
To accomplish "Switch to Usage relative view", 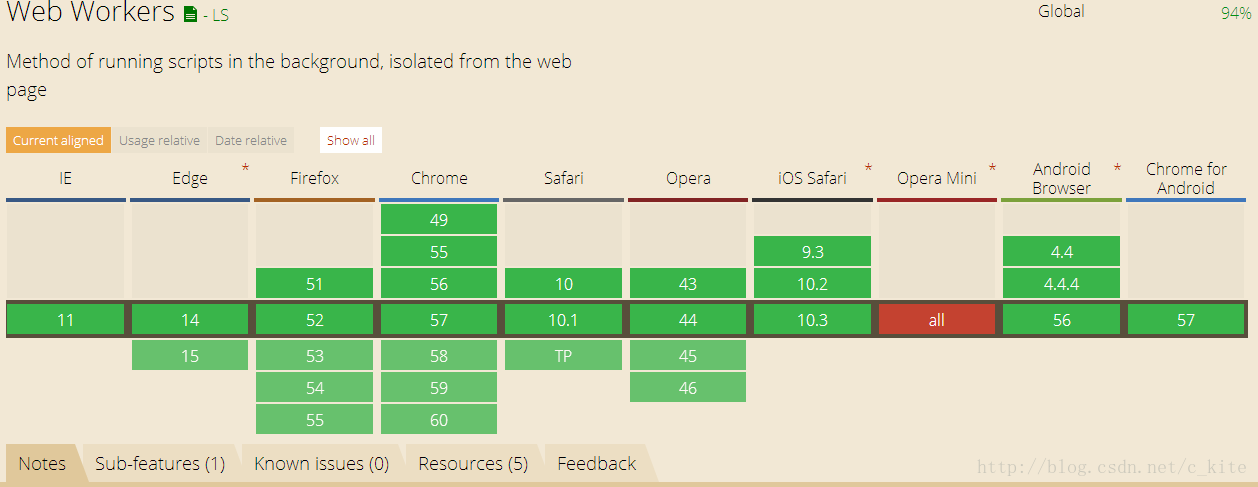I will [159, 140].
